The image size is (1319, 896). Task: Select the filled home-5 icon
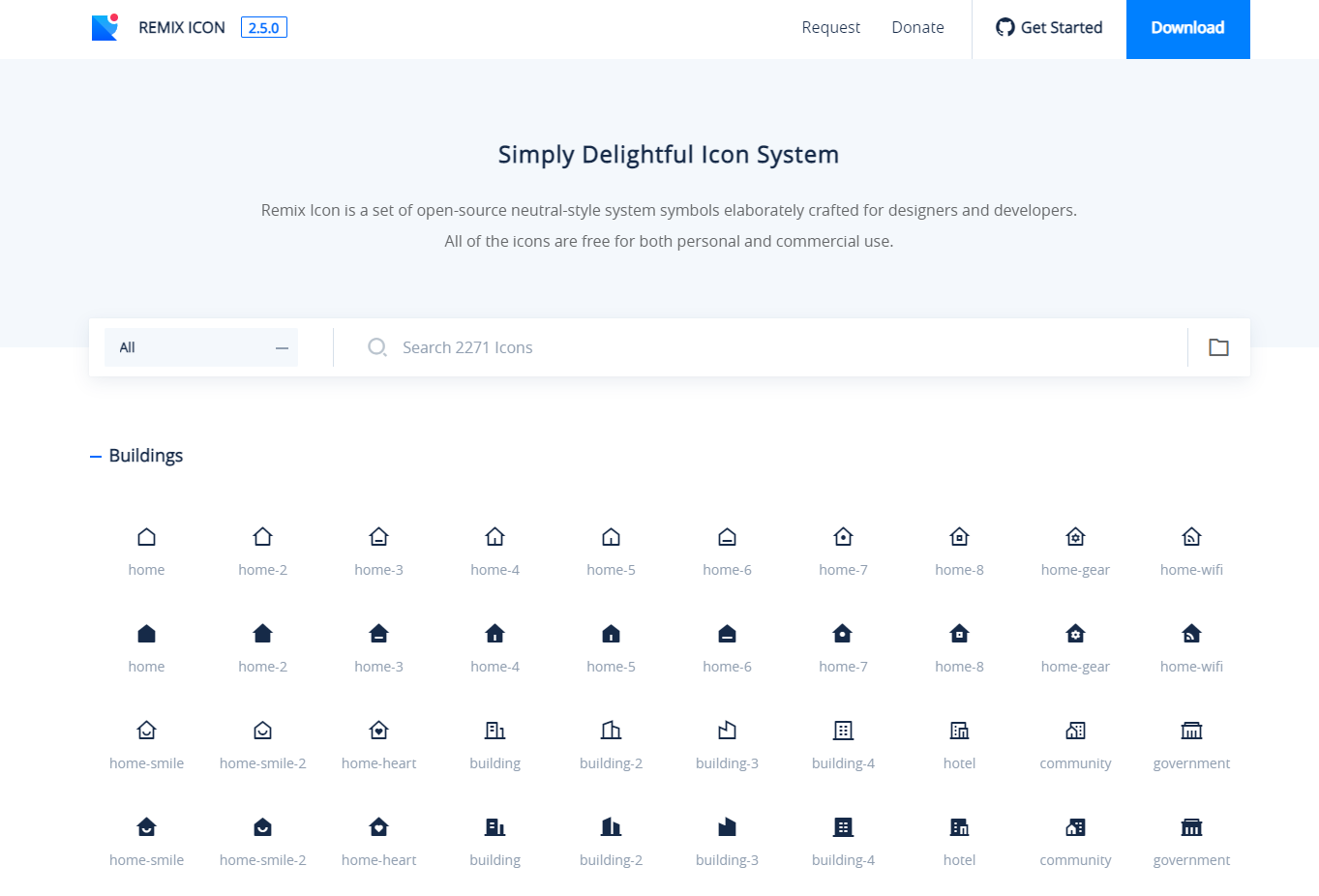tap(611, 634)
